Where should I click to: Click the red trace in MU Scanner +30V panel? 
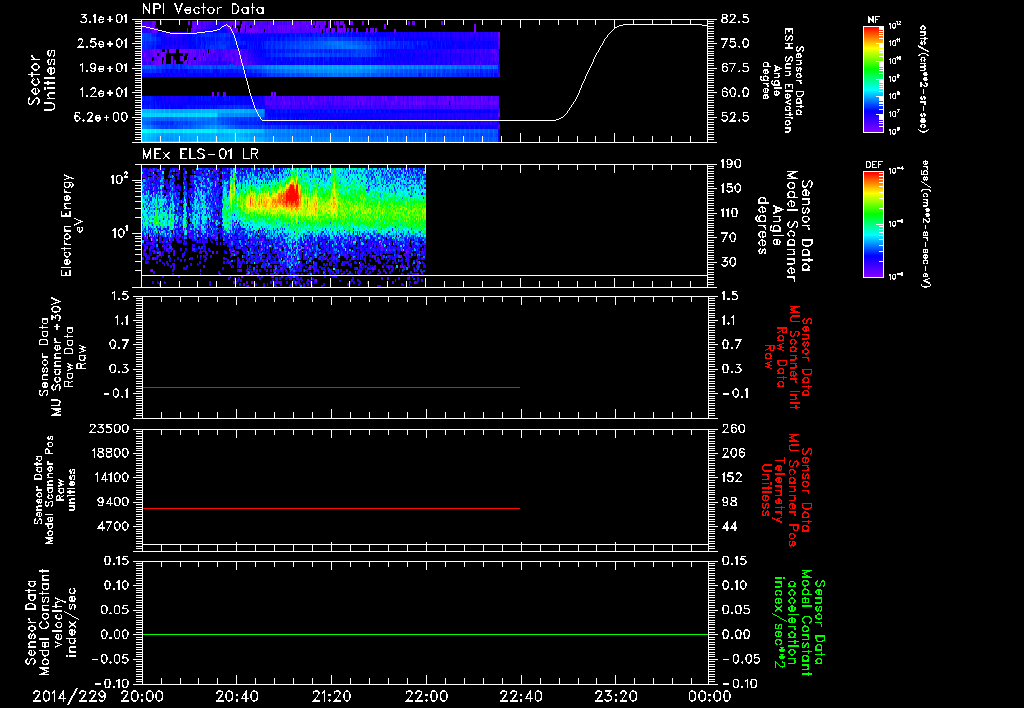[331, 387]
